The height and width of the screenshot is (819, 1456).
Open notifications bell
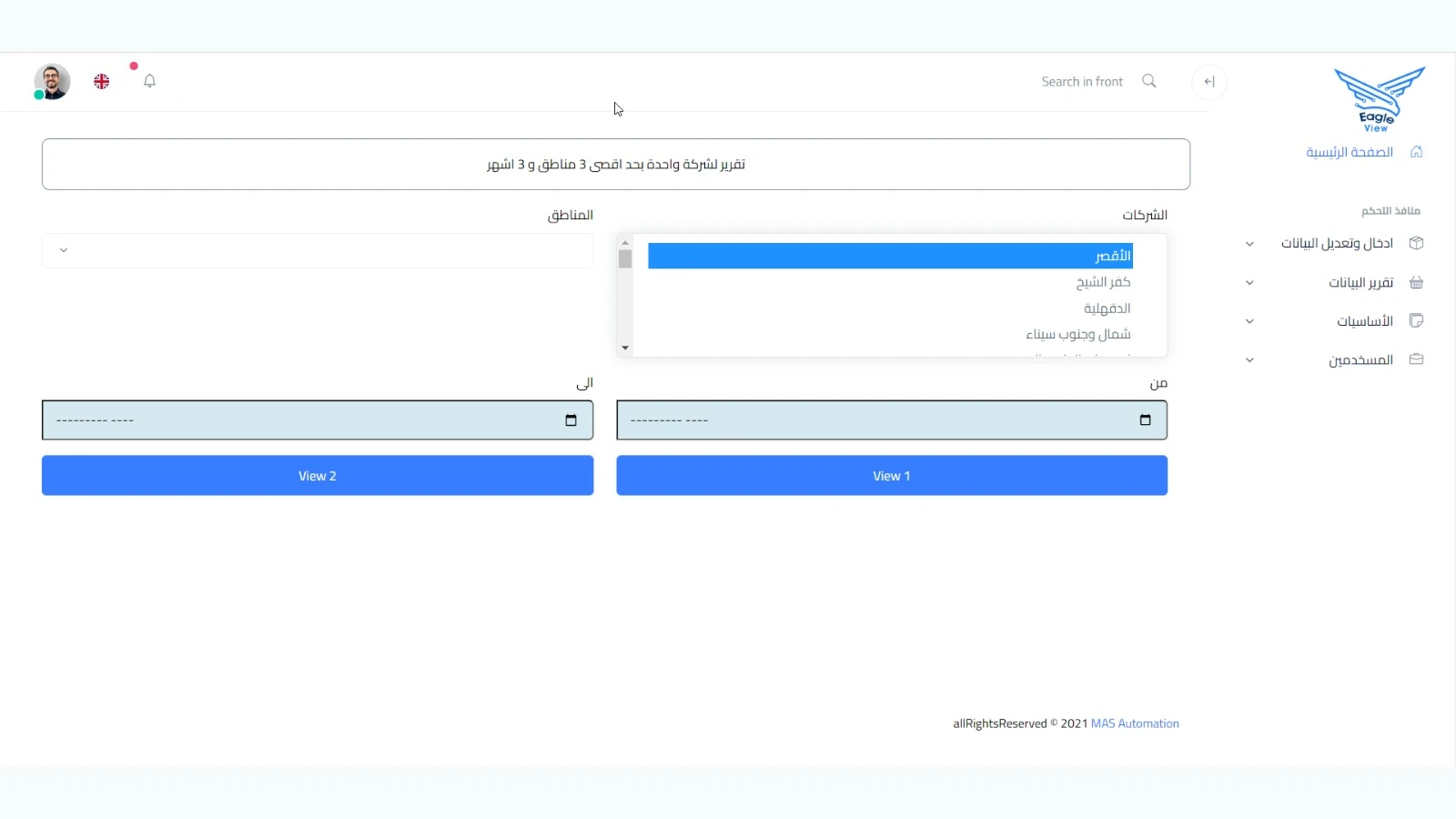coord(150,81)
